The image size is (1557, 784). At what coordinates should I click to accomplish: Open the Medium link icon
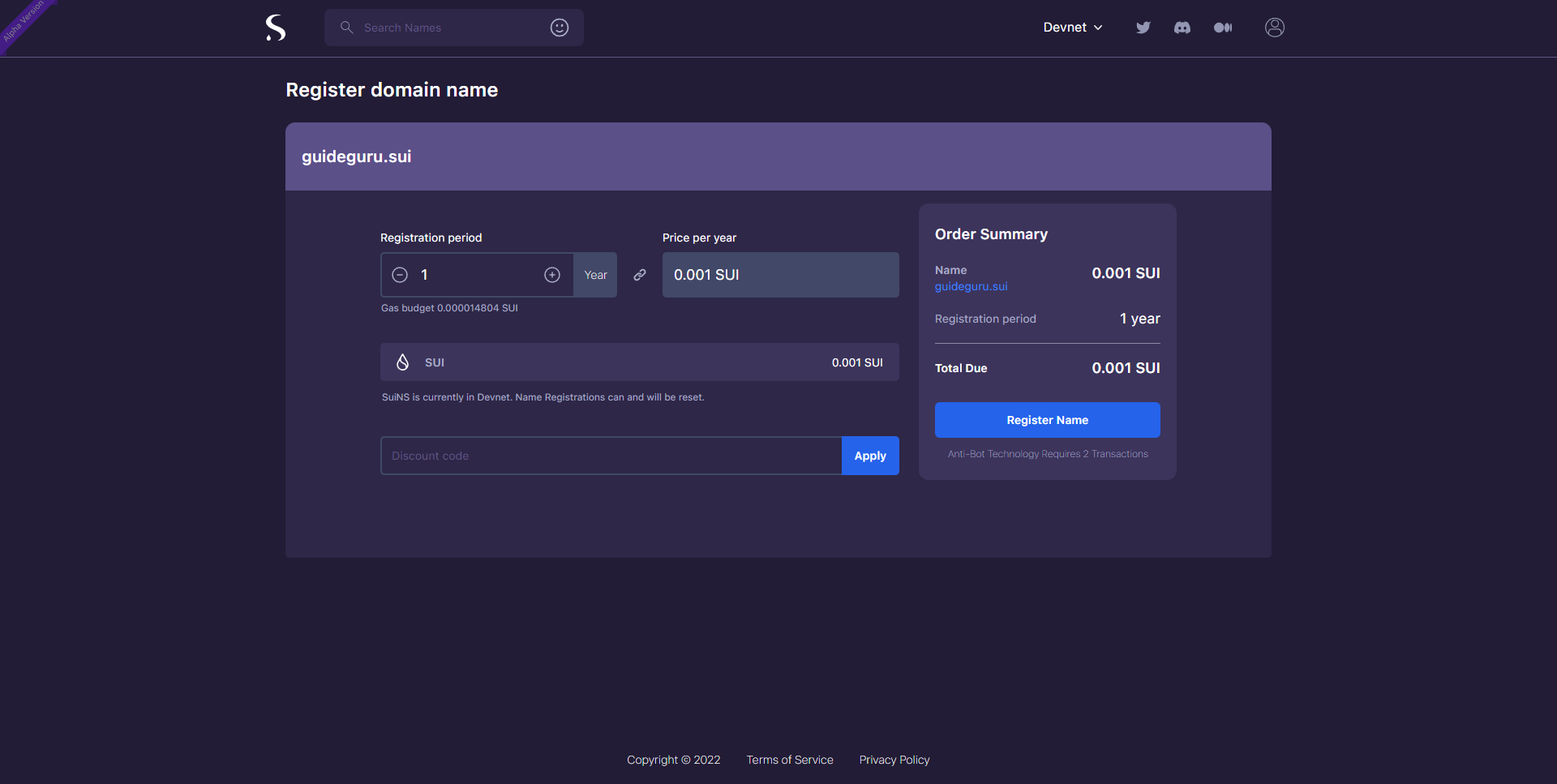click(1223, 28)
